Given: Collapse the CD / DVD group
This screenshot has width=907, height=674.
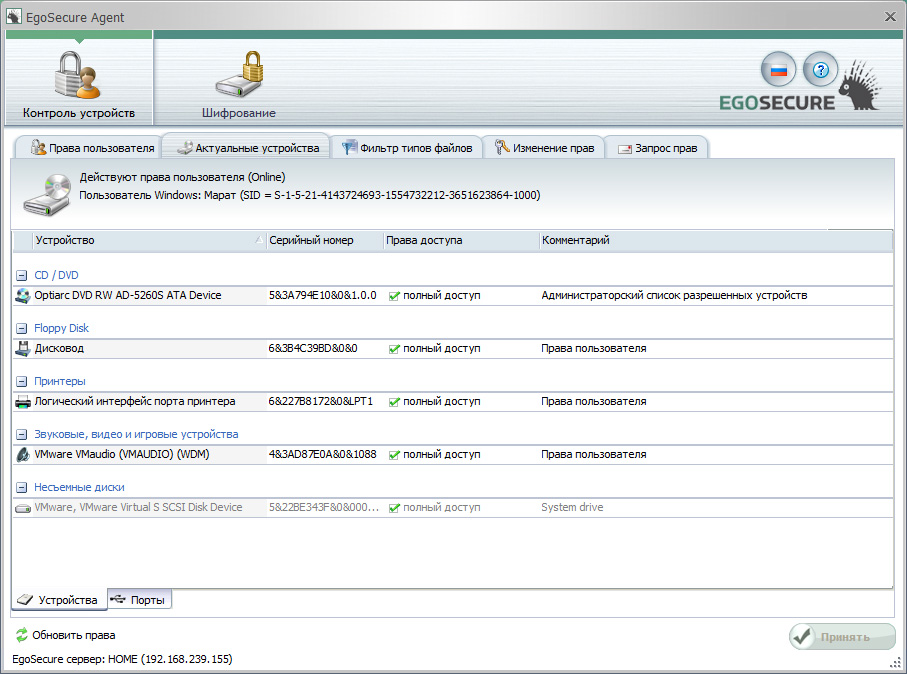Looking at the screenshot, I should coord(21,275).
